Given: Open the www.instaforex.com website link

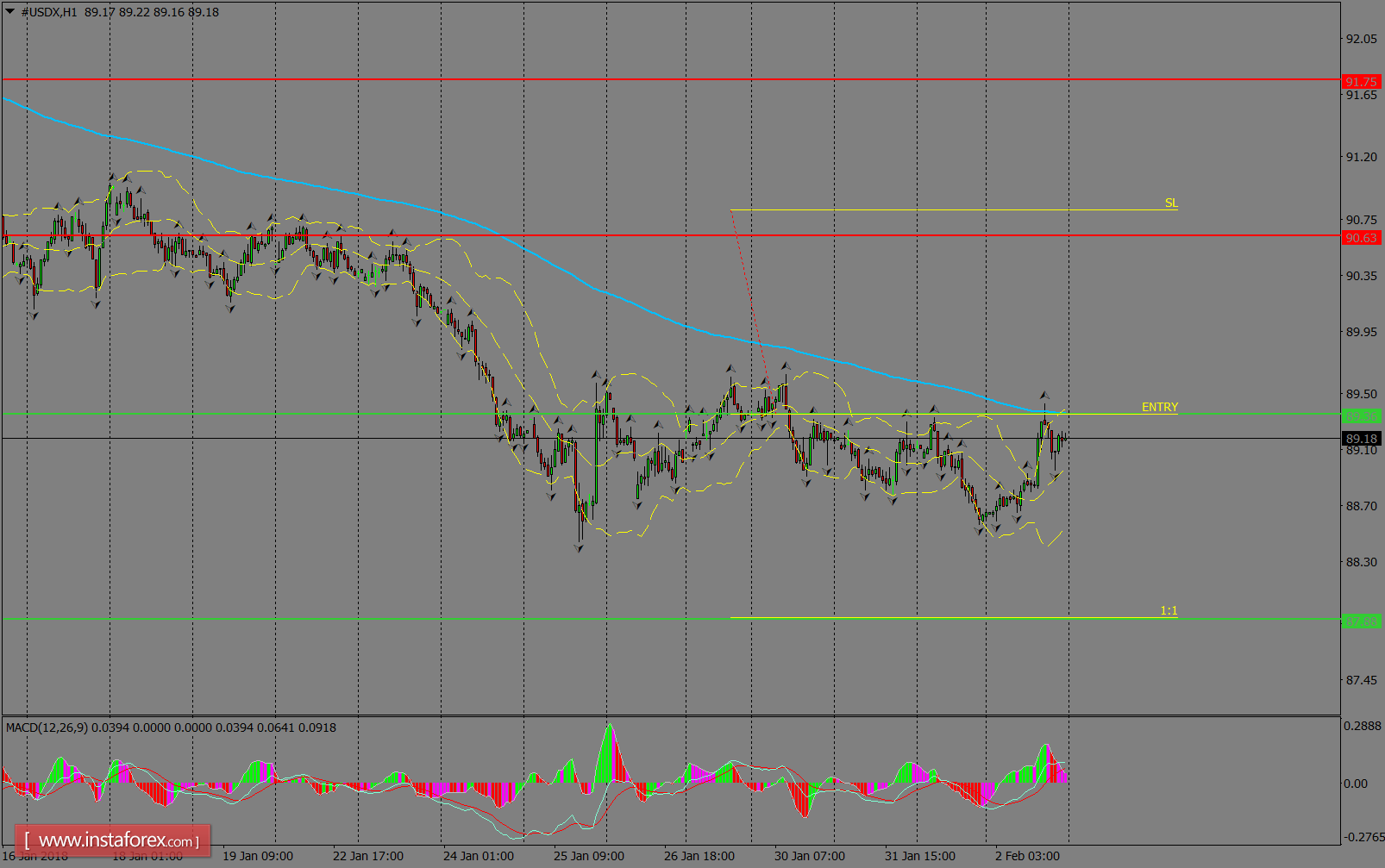Looking at the screenshot, I should (x=112, y=840).
